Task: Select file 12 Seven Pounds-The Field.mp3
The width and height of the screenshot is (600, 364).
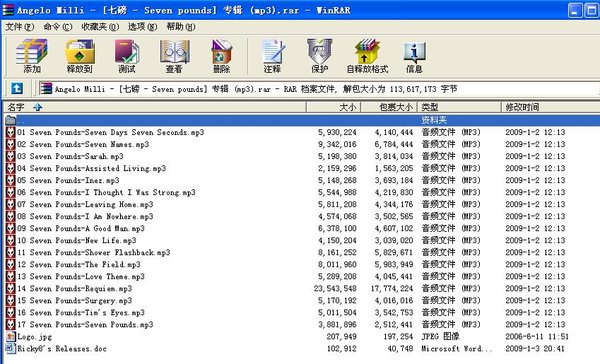Action: point(78,264)
